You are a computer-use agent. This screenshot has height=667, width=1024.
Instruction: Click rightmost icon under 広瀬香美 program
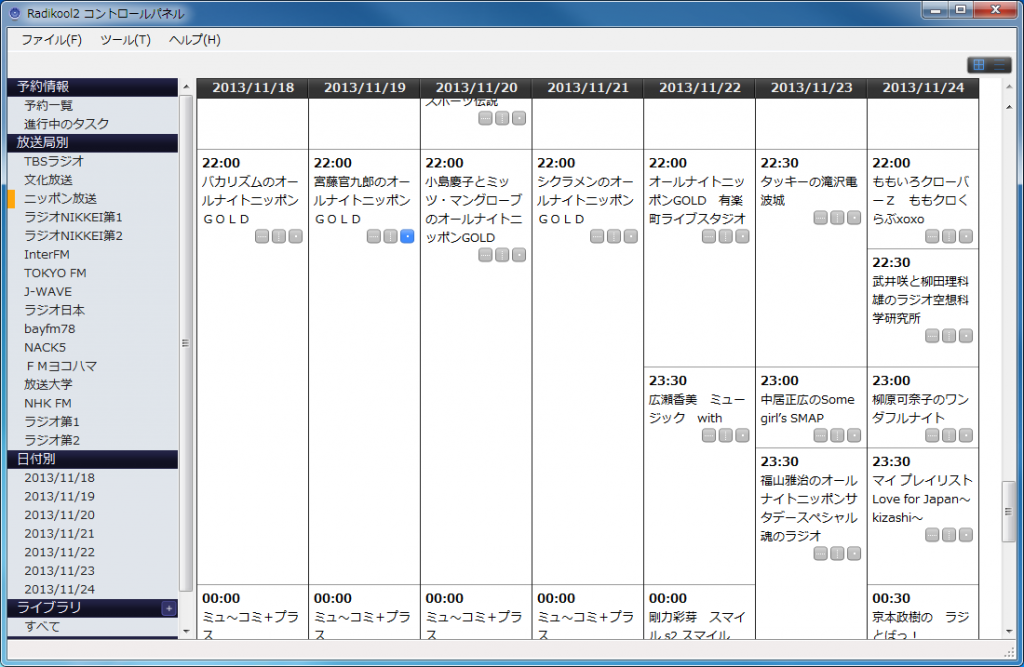click(x=742, y=436)
